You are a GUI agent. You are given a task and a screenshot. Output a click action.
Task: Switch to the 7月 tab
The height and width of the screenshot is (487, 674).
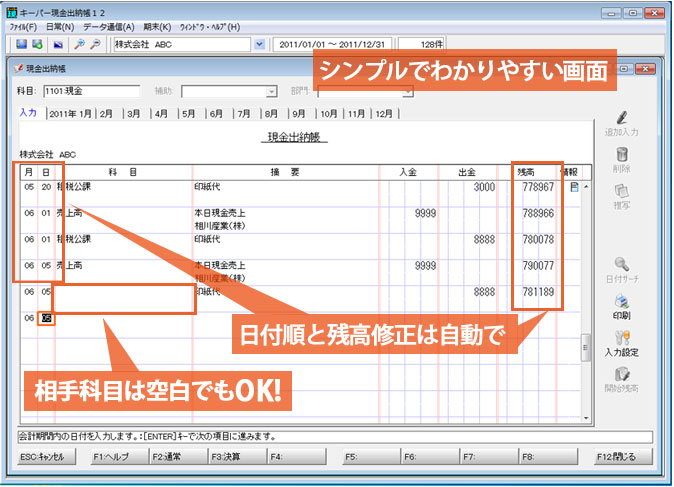(x=244, y=114)
